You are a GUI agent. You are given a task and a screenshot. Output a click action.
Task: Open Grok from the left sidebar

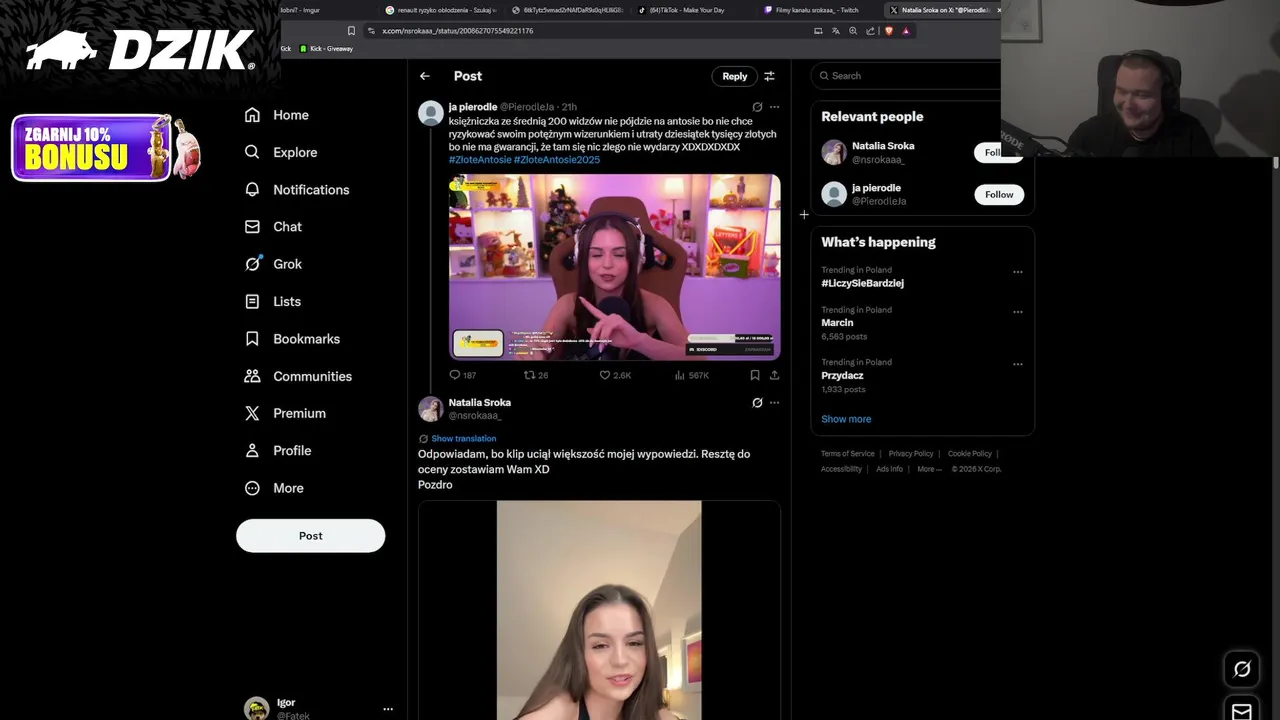[273, 264]
